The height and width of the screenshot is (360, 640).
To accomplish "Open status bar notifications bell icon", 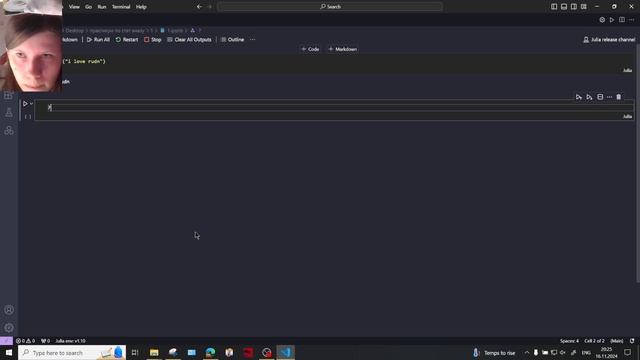I will [632, 341].
